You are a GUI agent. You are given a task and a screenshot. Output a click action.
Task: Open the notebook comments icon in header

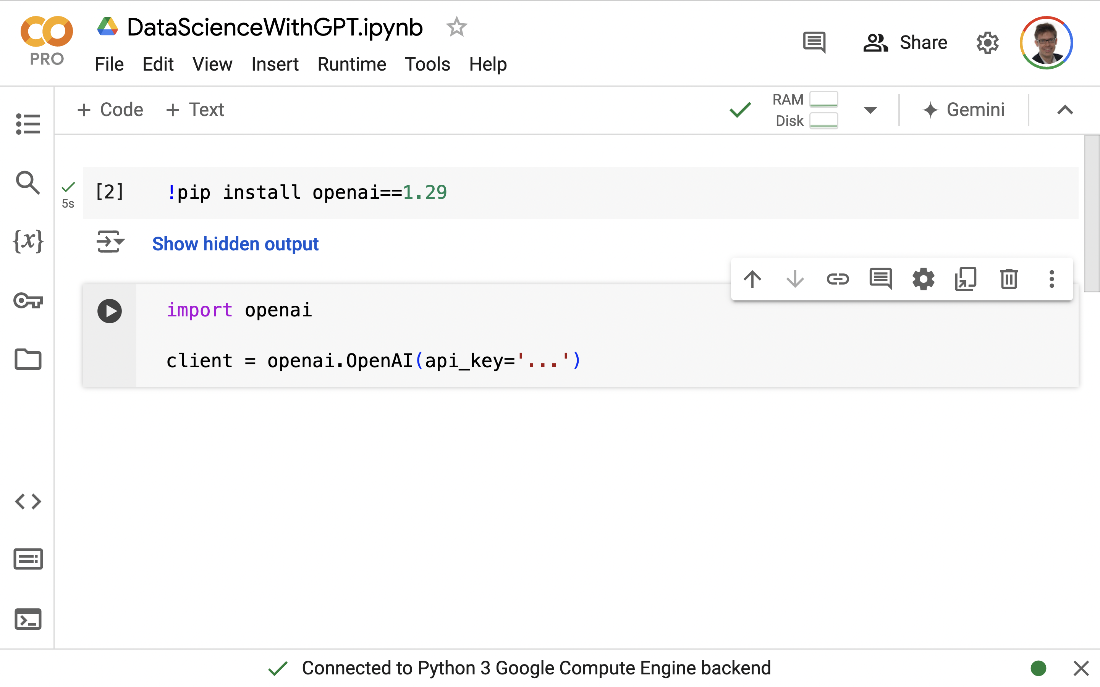click(814, 43)
